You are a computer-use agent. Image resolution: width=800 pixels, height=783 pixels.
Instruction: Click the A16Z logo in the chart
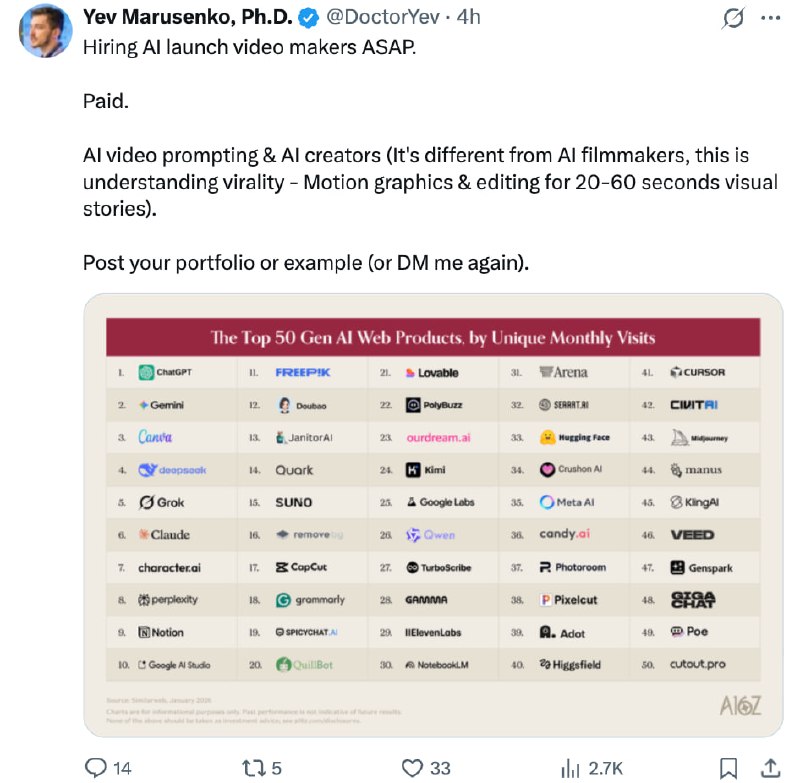point(741,706)
